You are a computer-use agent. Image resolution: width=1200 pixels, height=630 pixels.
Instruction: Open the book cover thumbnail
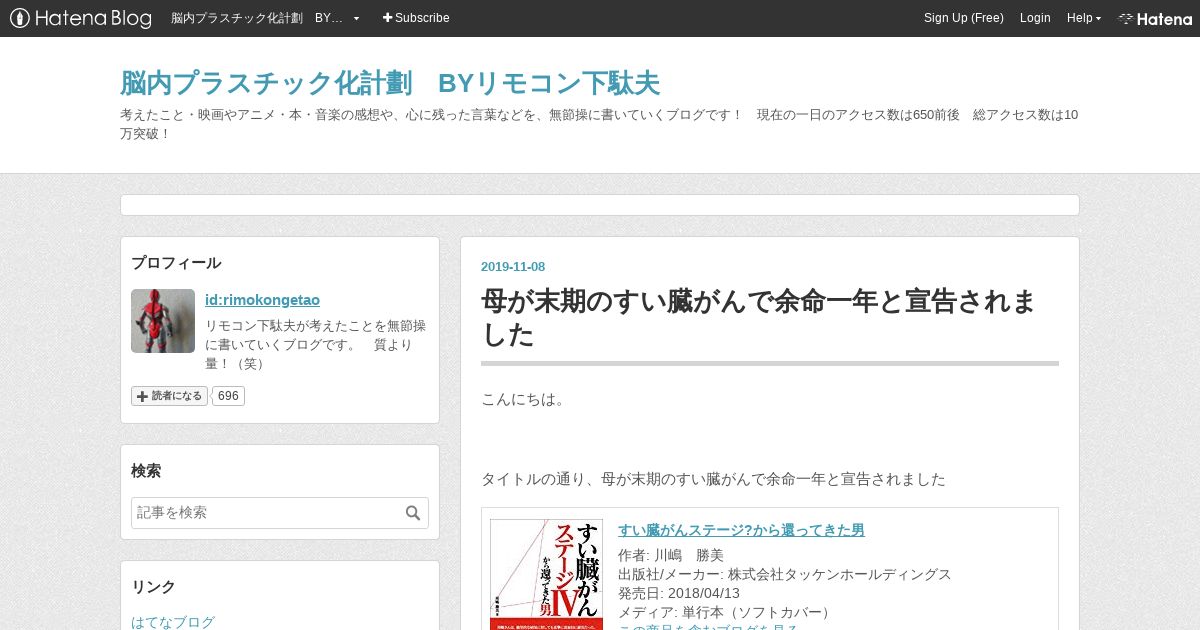[x=546, y=574]
